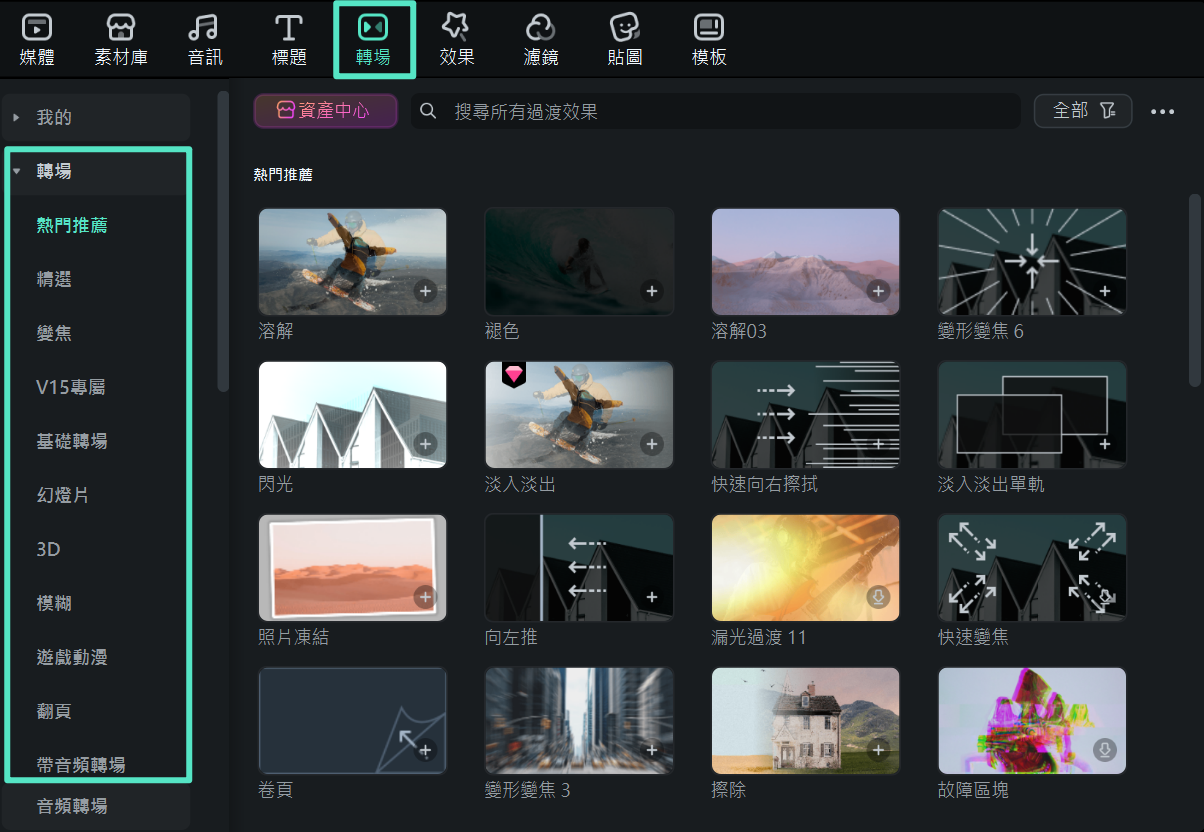Image resolution: width=1204 pixels, height=832 pixels.
Task: Open the 模板 templates icon
Action: click(x=709, y=28)
